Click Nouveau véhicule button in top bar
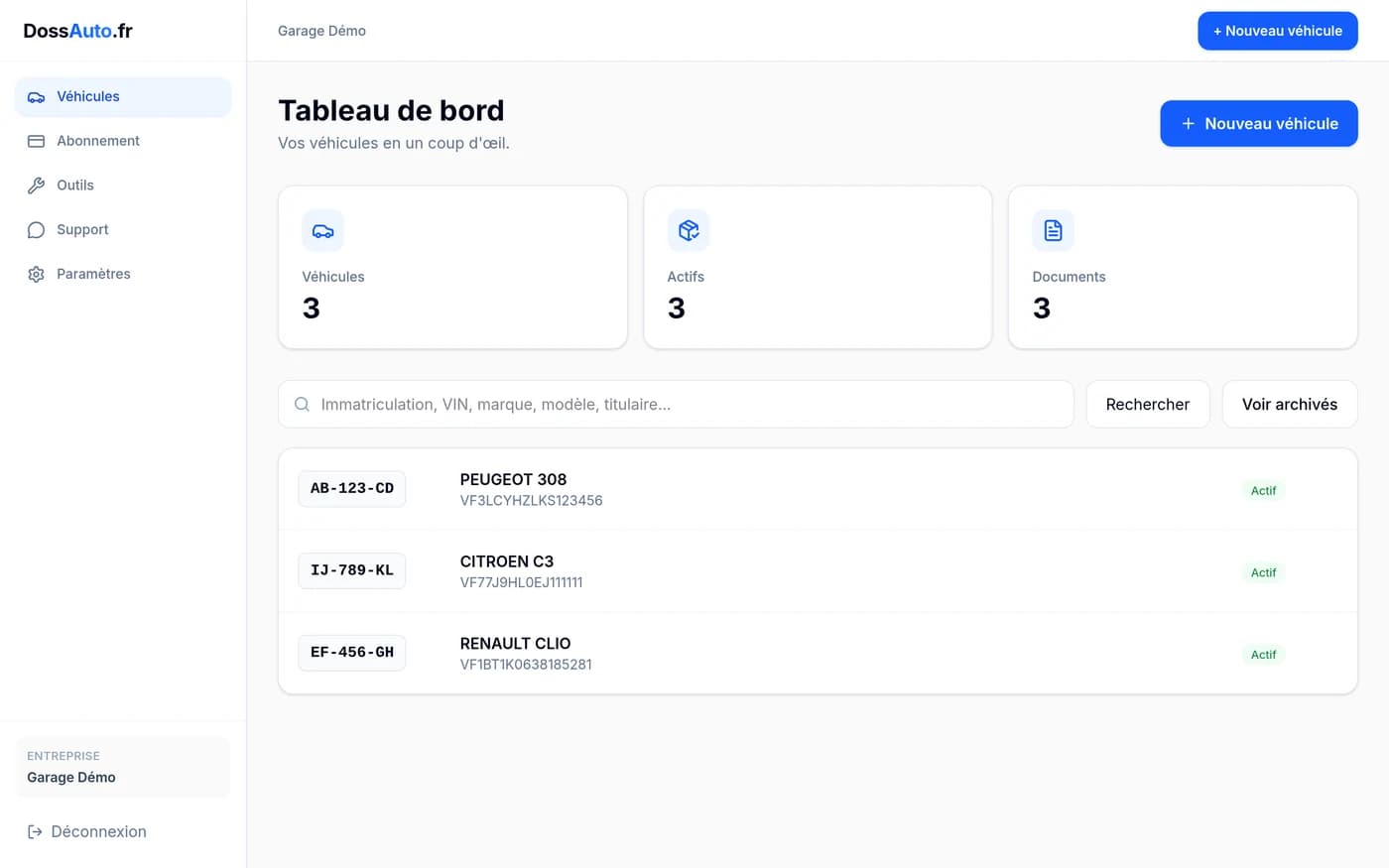 [1277, 31]
